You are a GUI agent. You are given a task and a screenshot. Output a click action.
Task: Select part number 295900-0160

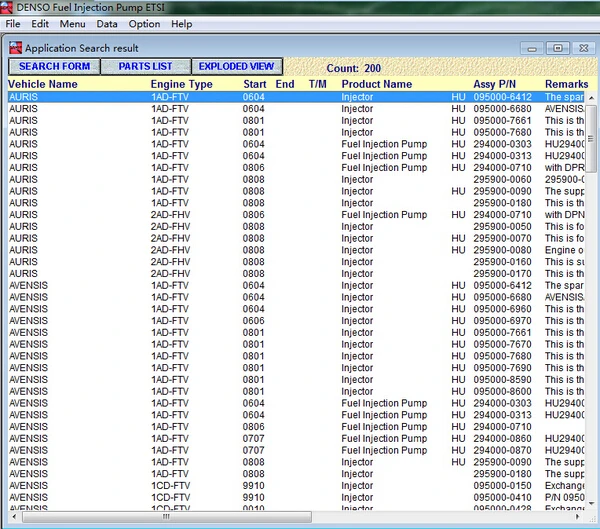point(502,262)
